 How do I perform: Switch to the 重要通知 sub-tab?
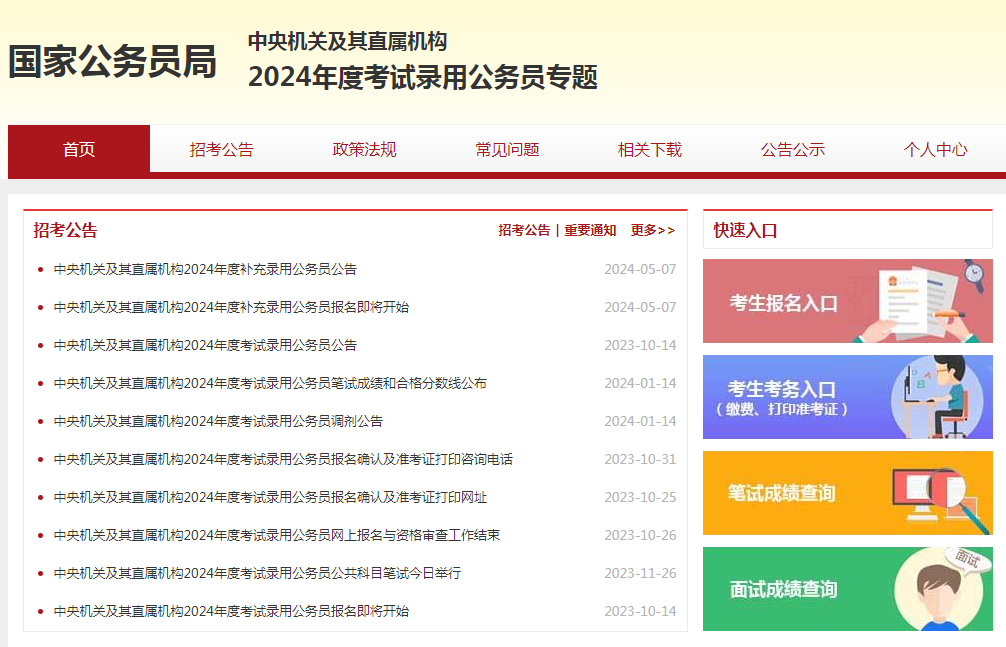click(x=590, y=230)
